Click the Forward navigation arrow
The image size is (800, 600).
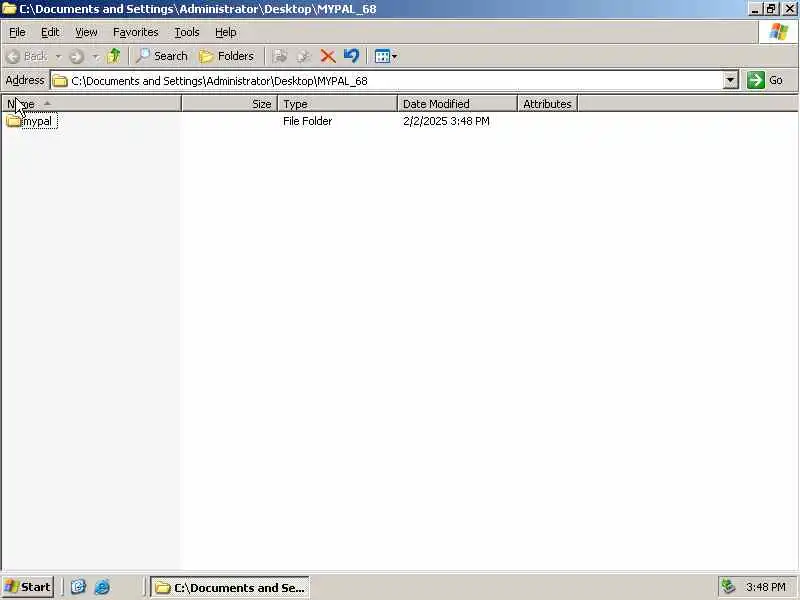77,57
